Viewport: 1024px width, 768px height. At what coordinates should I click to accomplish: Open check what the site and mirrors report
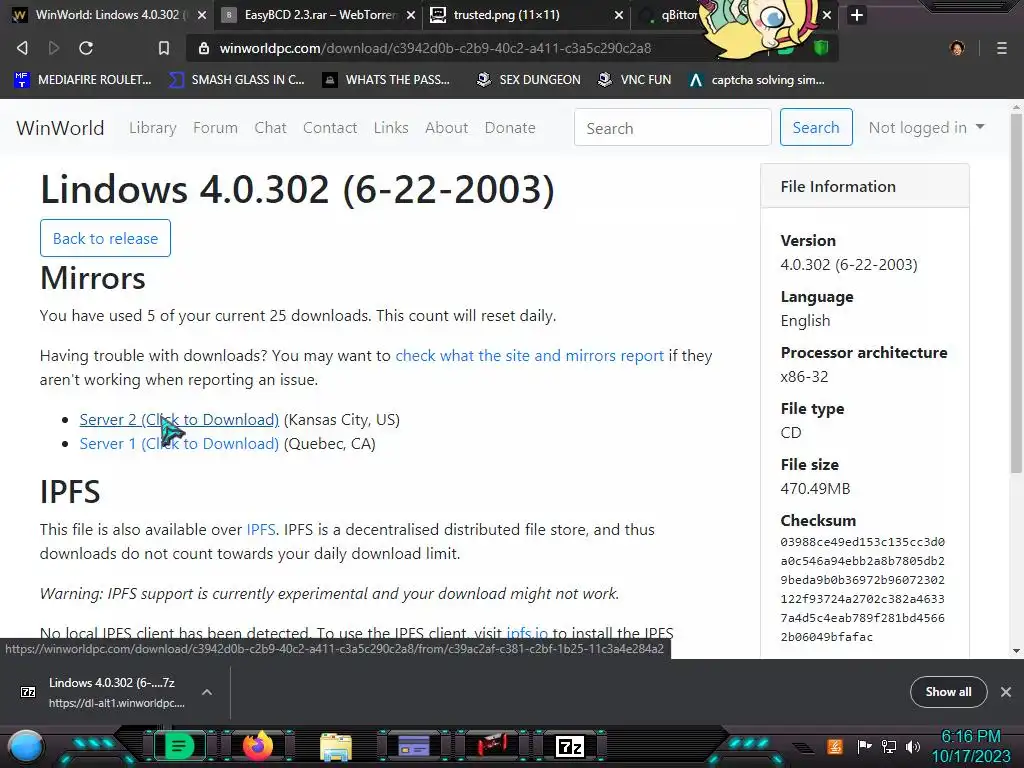coord(530,356)
